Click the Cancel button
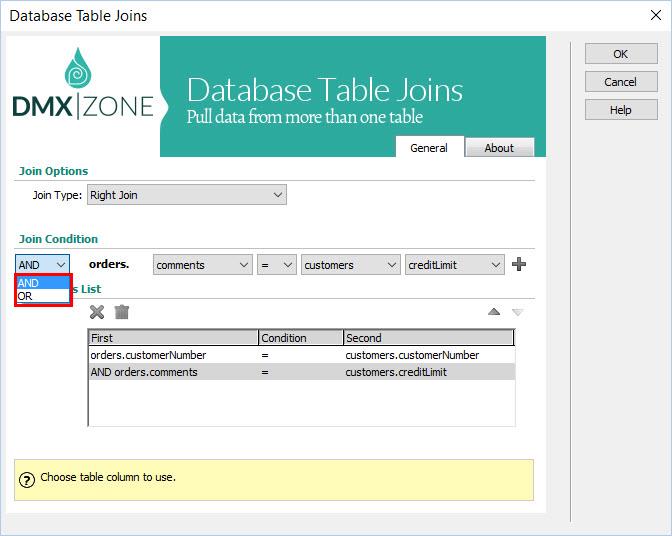Image resolution: width=672 pixels, height=536 pixels. pos(621,82)
